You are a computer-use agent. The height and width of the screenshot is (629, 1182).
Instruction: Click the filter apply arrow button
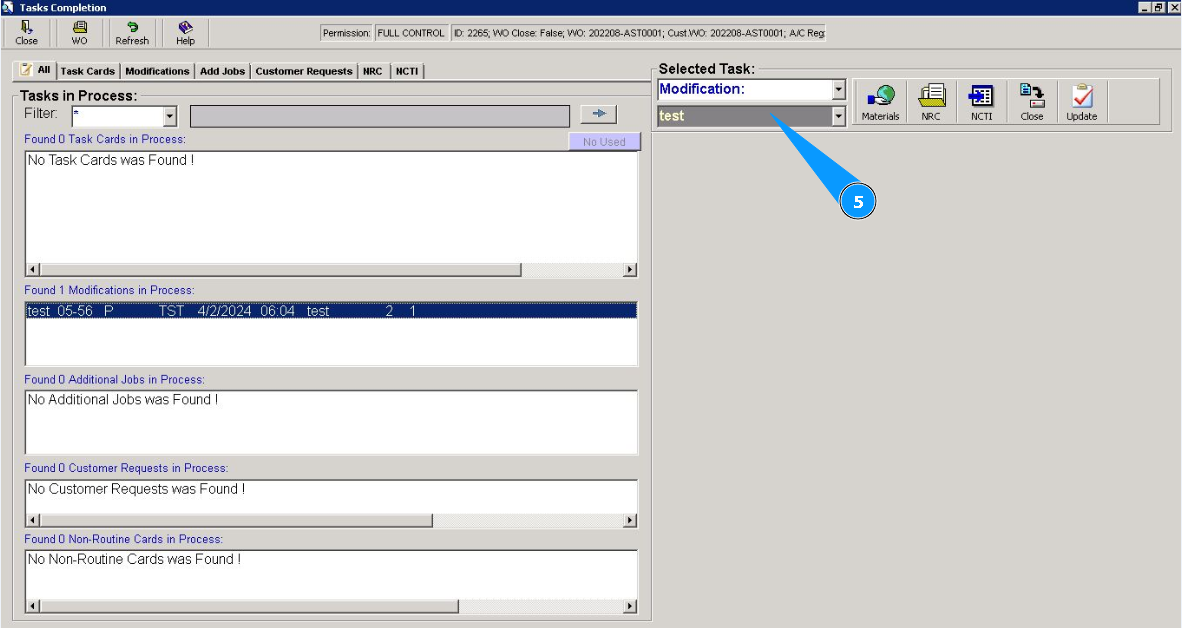point(599,114)
